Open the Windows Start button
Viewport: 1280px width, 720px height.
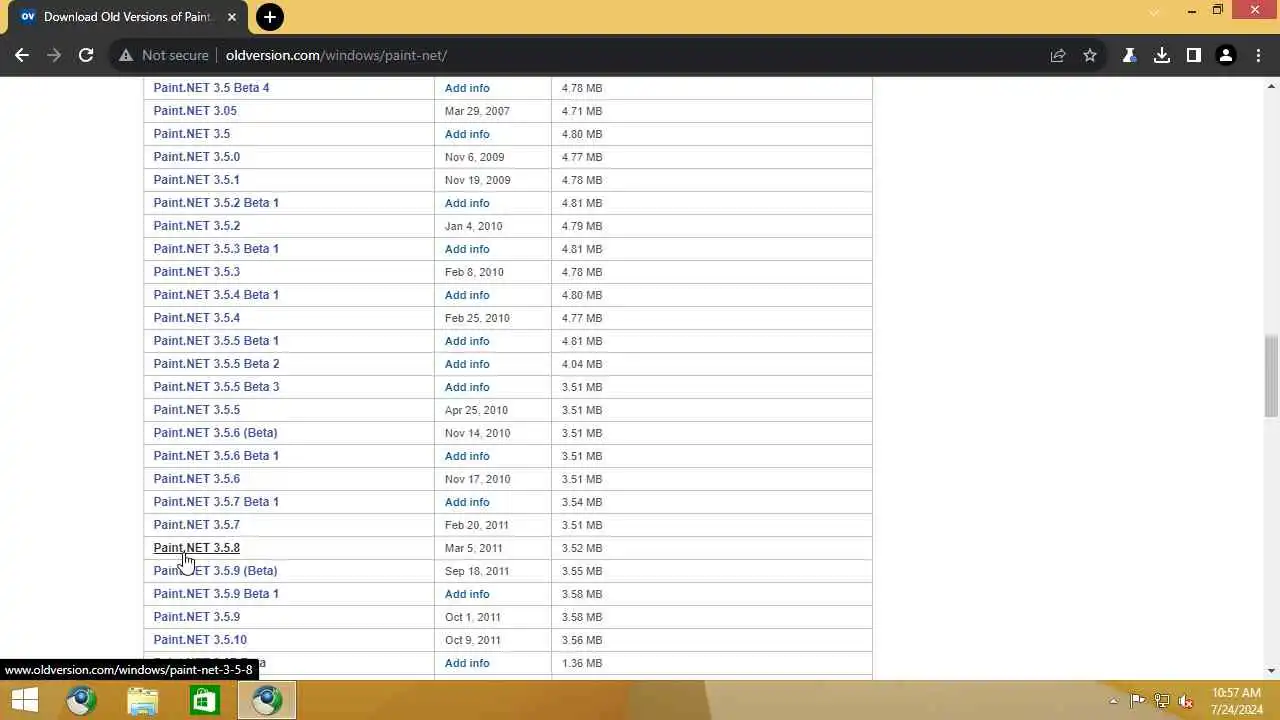(x=24, y=700)
